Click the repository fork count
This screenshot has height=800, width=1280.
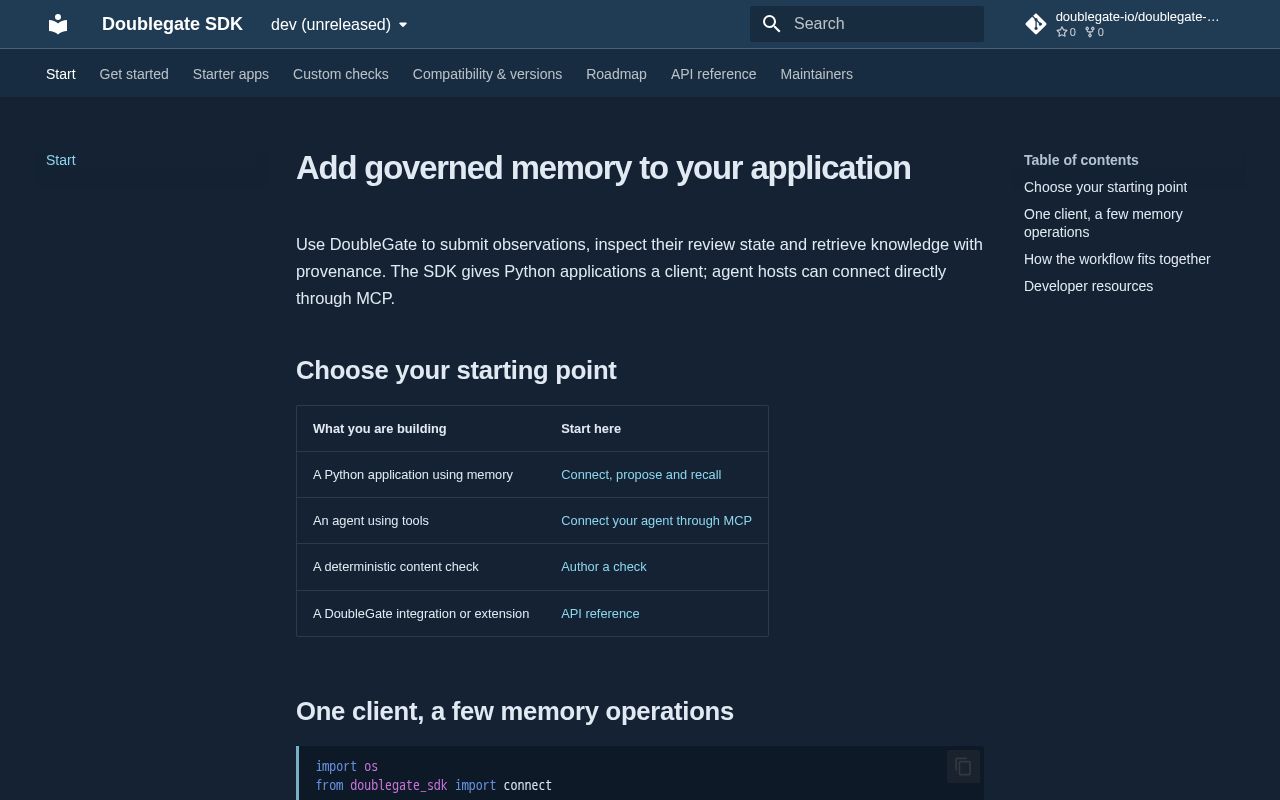tap(1095, 32)
